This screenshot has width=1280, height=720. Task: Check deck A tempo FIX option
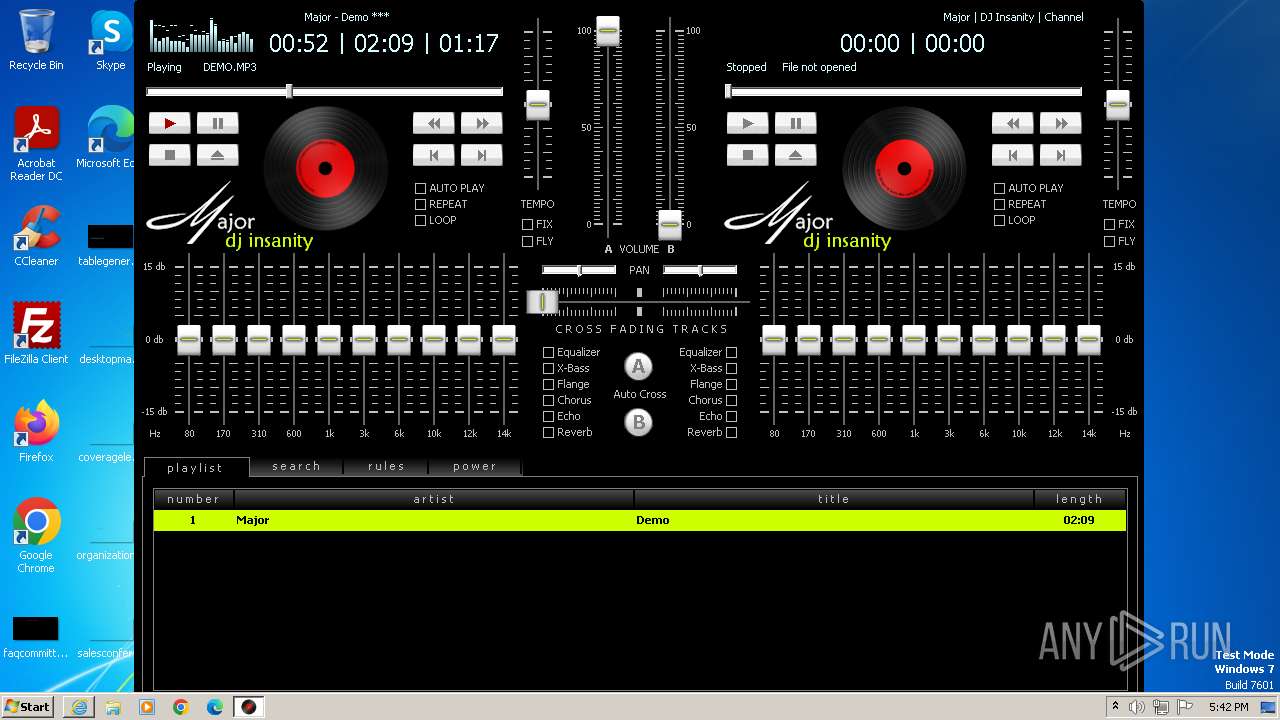click(x=527, y=224)
